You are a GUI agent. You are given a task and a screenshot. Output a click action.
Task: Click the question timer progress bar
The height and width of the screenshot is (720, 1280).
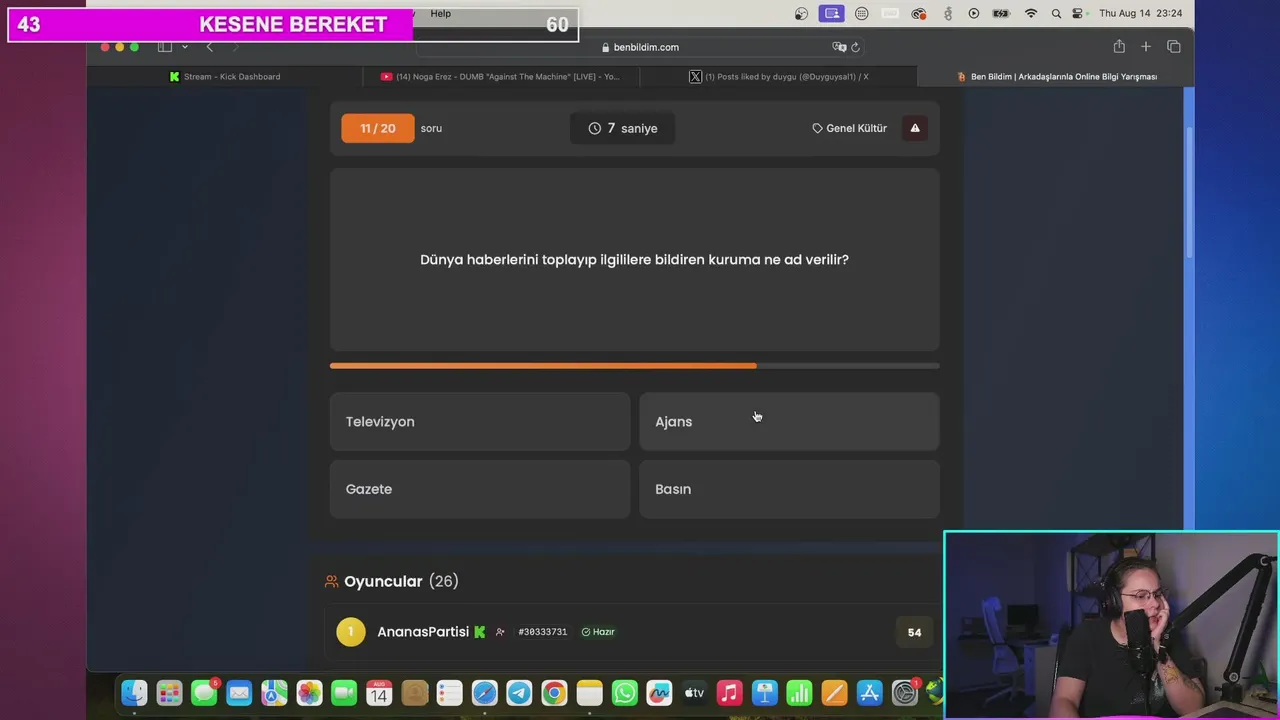coord(634,366)
